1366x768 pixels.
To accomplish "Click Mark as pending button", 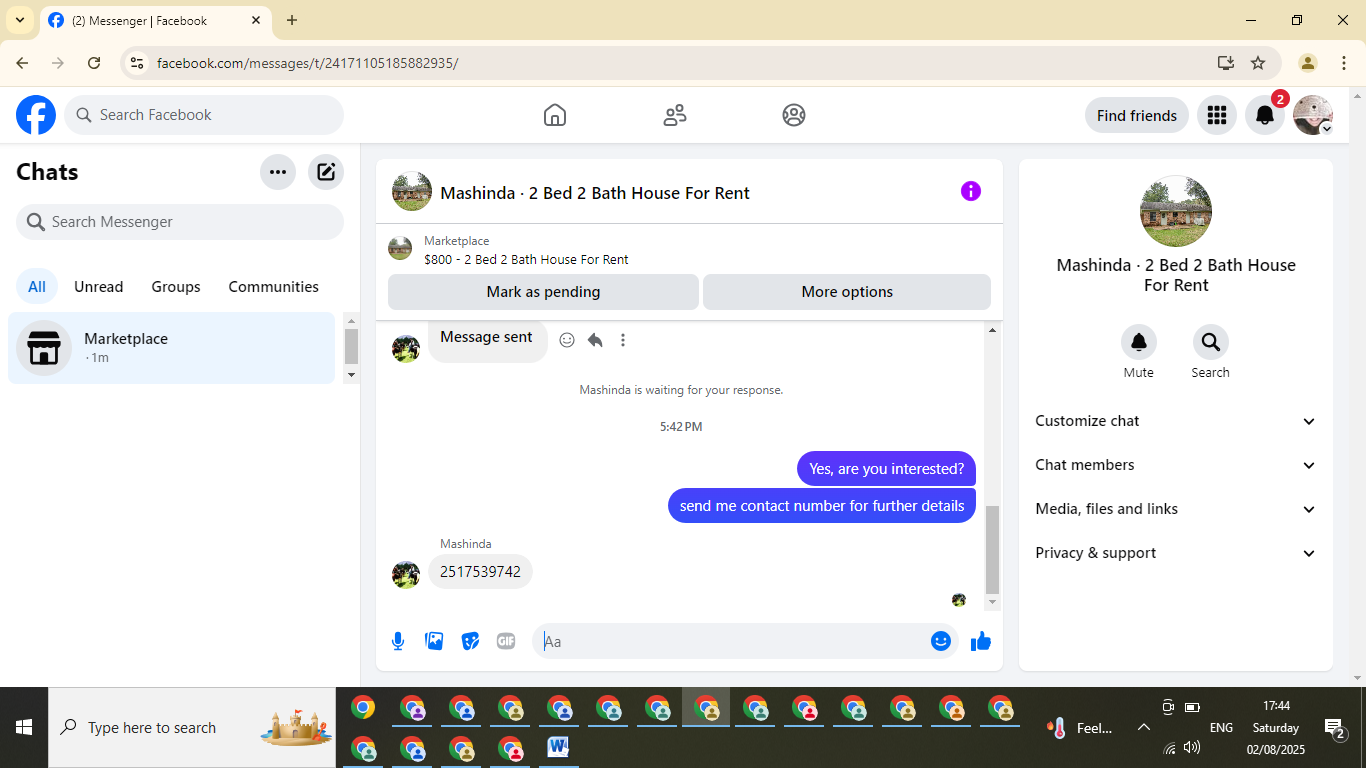I will pyautogui.click(x=543, y=292).
